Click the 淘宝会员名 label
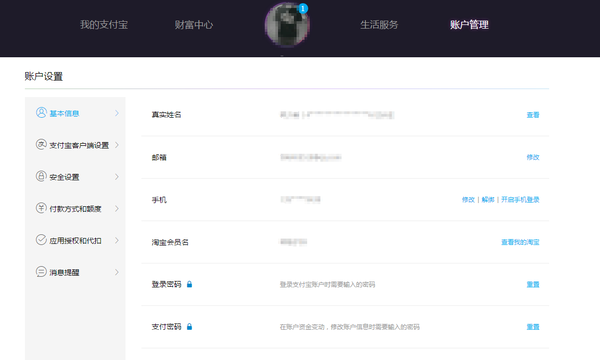600x360 pixels. pyautogui.click(x=170, y=242)
